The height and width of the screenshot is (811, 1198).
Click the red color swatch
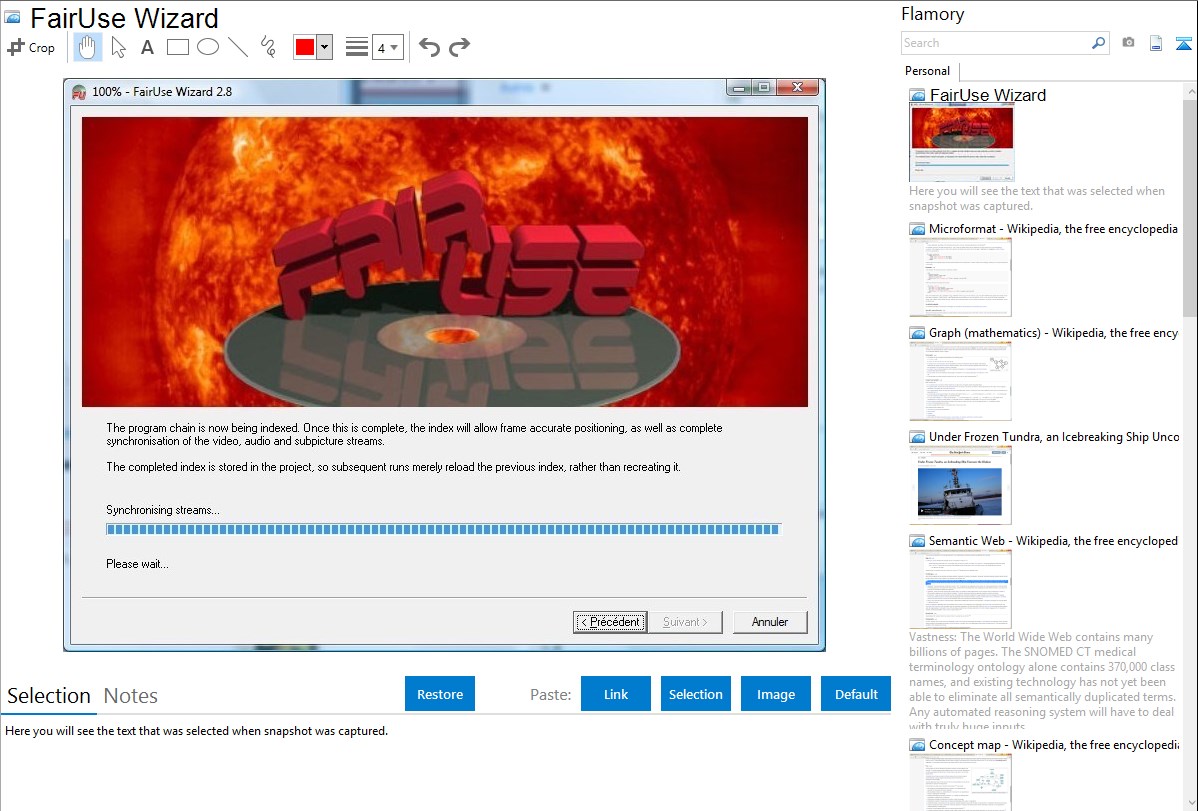[305, 47]
